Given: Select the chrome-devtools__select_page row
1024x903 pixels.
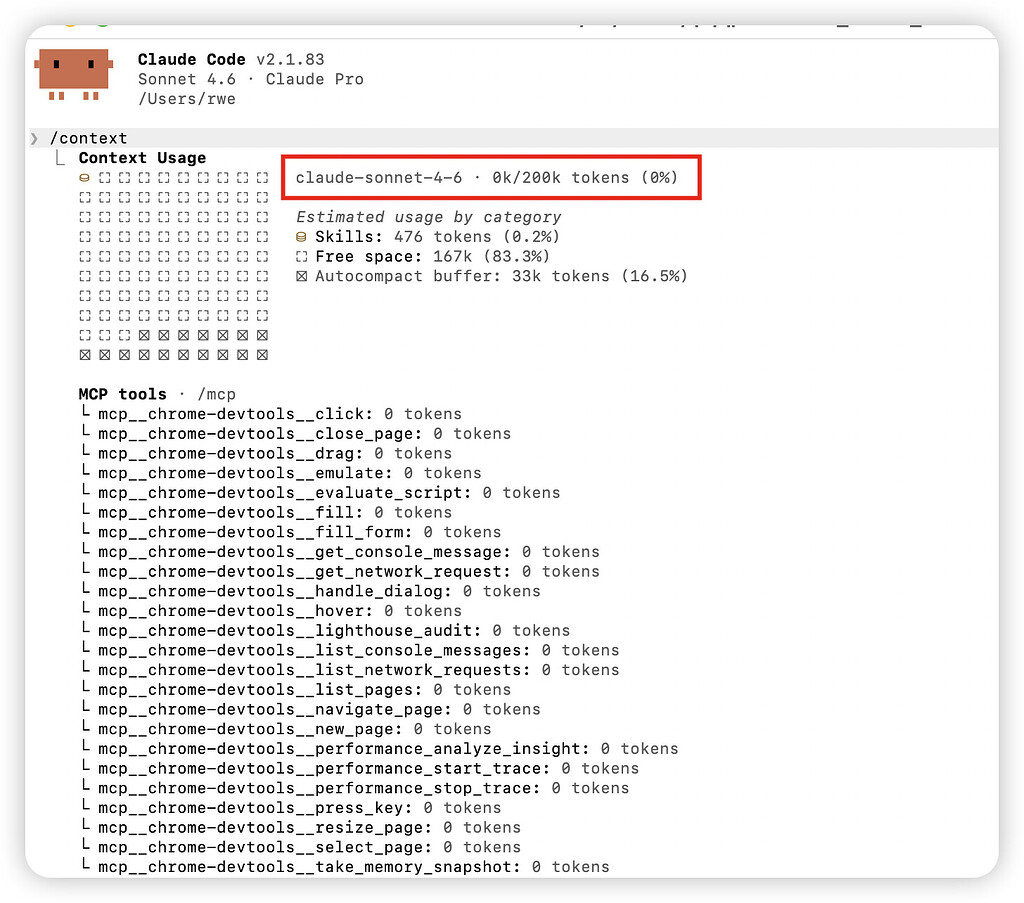Looking at the screenshot, I should 301,847.
